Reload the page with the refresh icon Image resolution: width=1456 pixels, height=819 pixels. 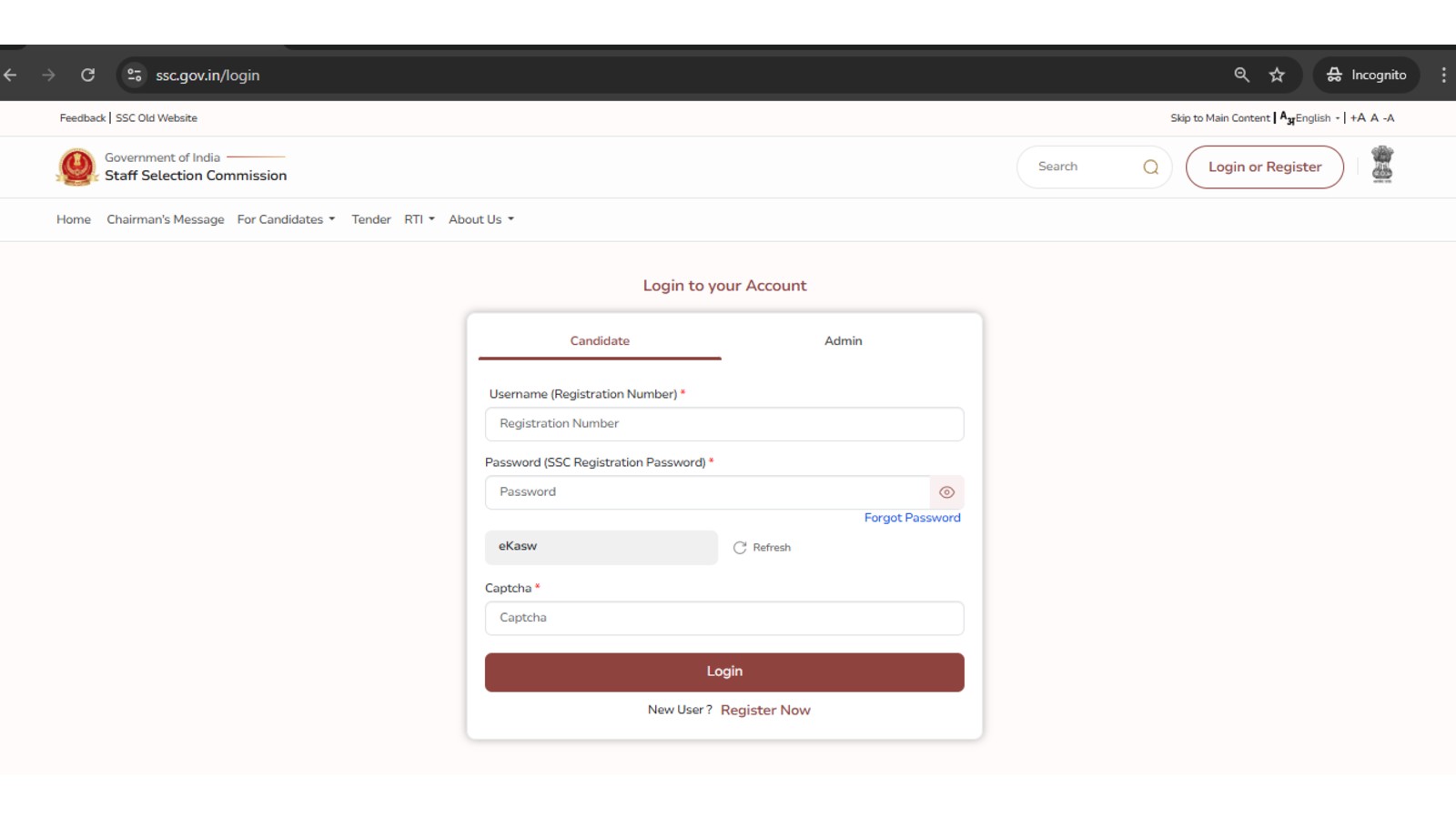[x=87, y=75]
